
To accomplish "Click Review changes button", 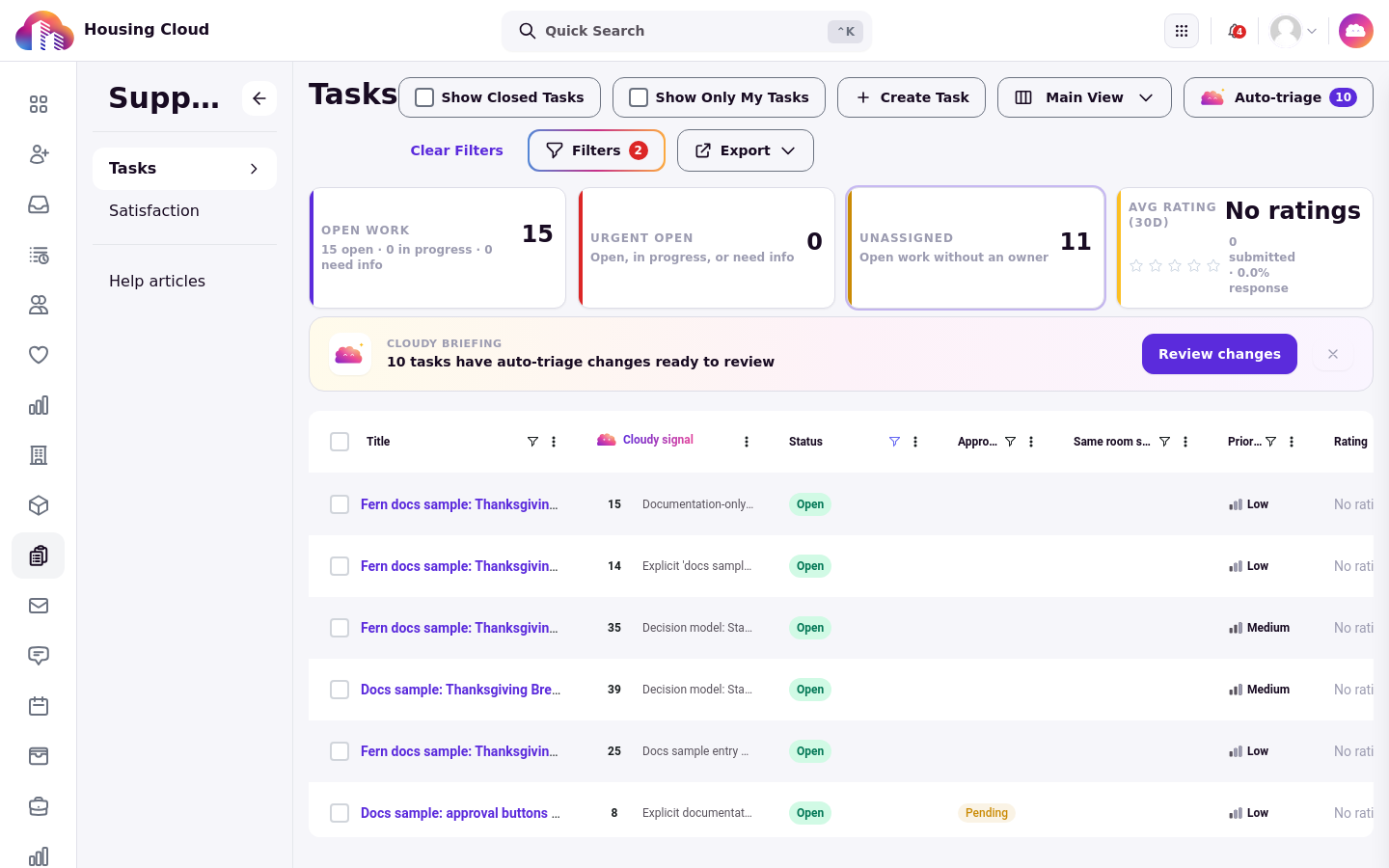I will tap(1219, 354).
